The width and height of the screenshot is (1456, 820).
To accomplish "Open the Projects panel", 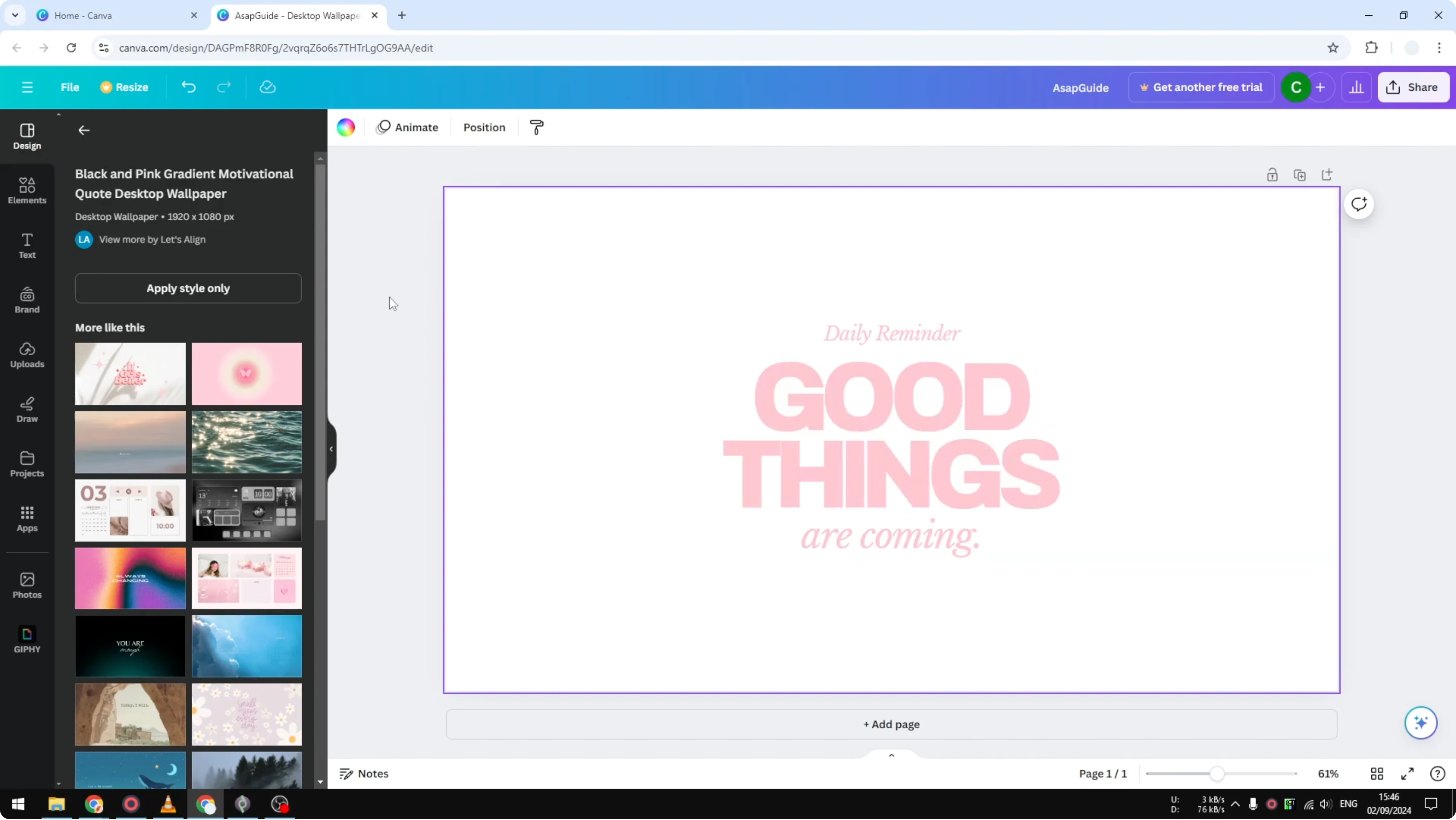I will pyautogui.click(x=27, y=464).
